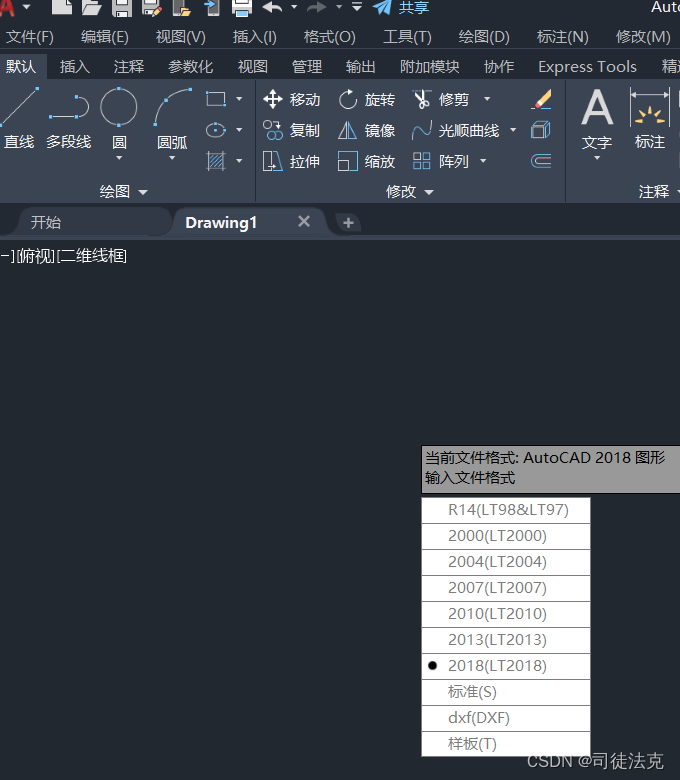
Task: Open the rectangle tool dropdown arrow
Action: [x=239, y=99]
